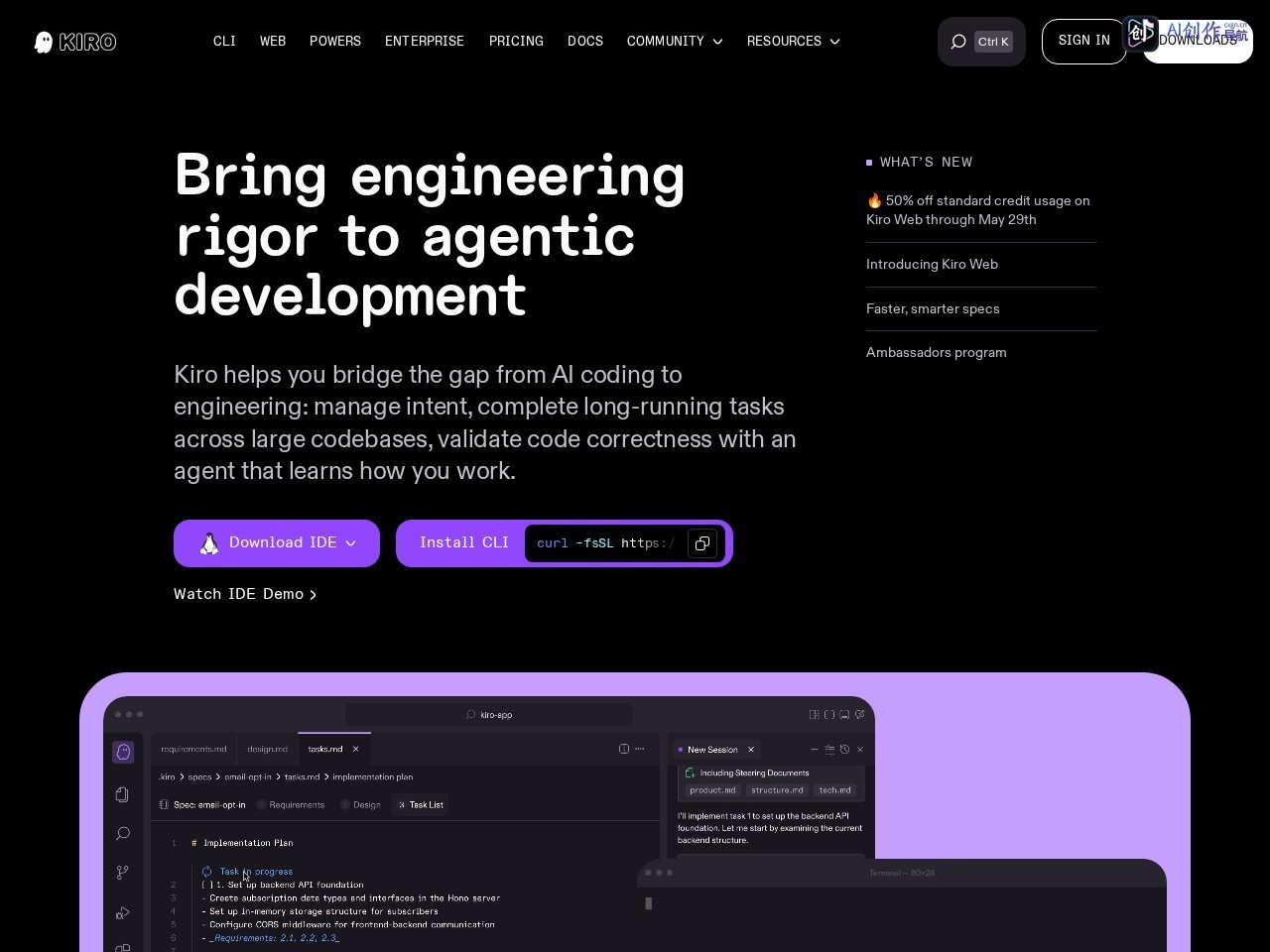Click the chat history clock icon
This screenshot has width=1270, height=952.
pyautogui.click(x=844, y=750)
